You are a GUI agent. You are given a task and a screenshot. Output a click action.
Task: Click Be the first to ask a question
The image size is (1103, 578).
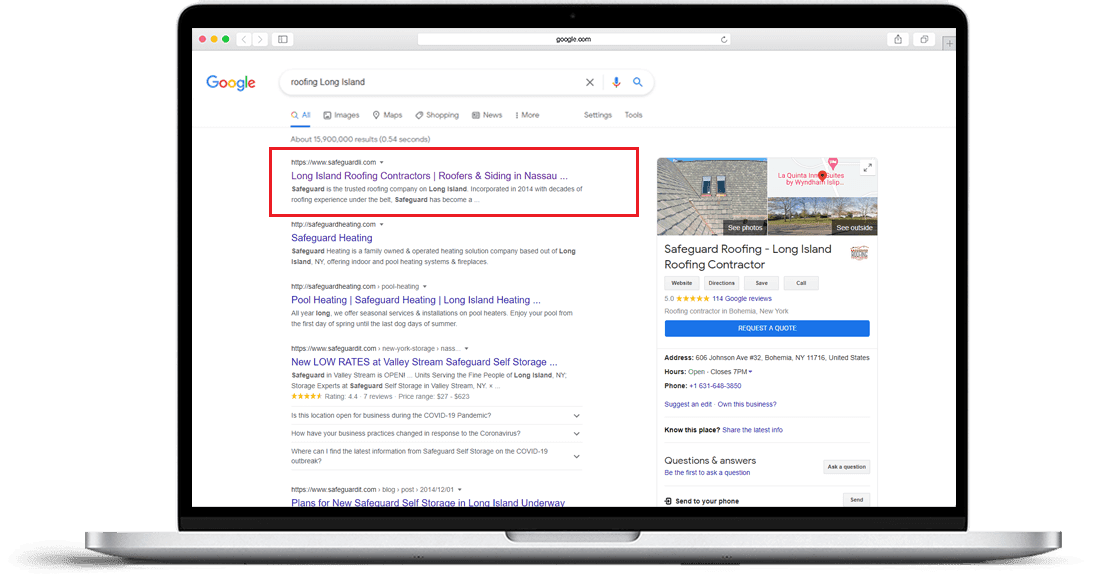click(x=707, y=473)
